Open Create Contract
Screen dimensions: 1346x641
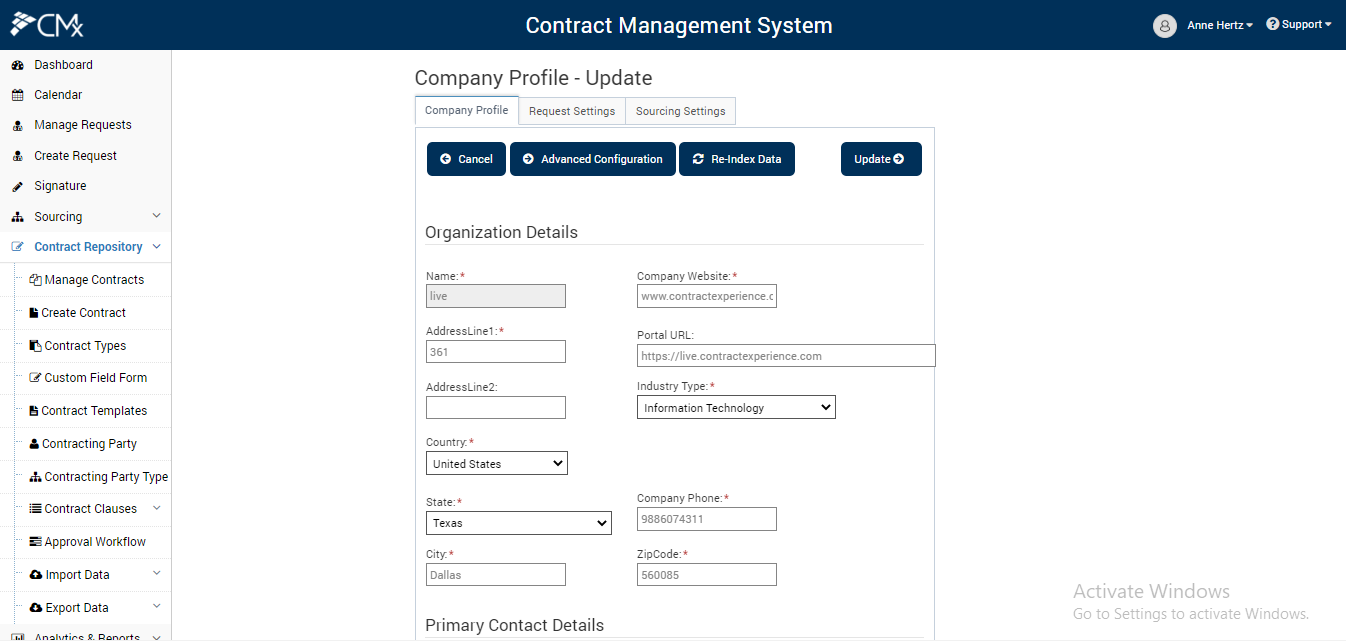coord(84,312)
